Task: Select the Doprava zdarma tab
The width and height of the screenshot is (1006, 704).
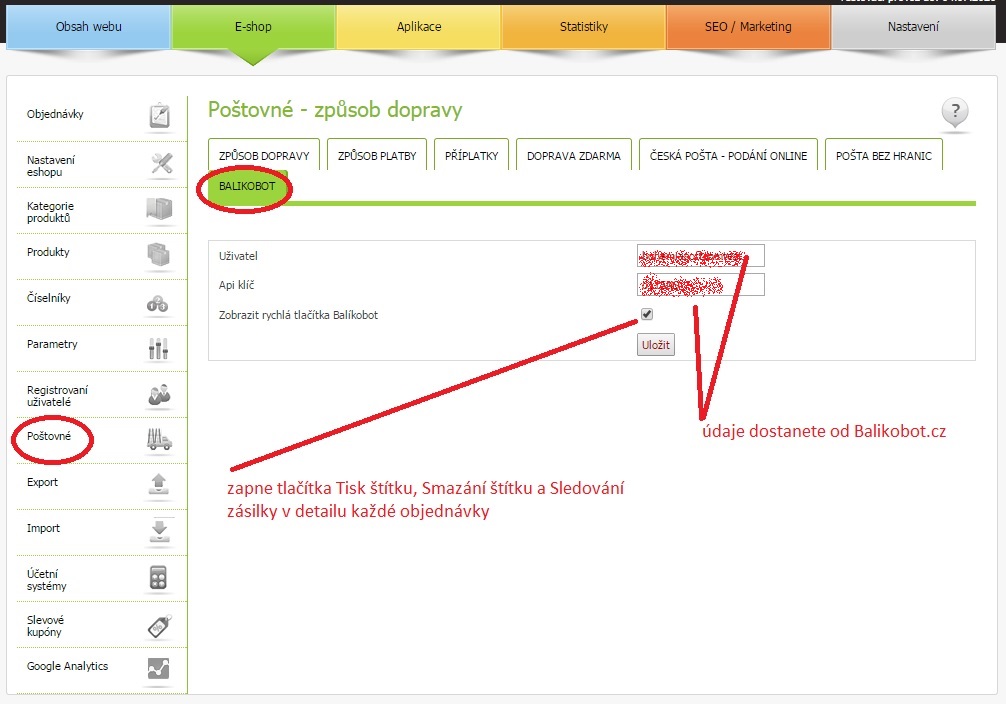Action: (x=574, y=155)
